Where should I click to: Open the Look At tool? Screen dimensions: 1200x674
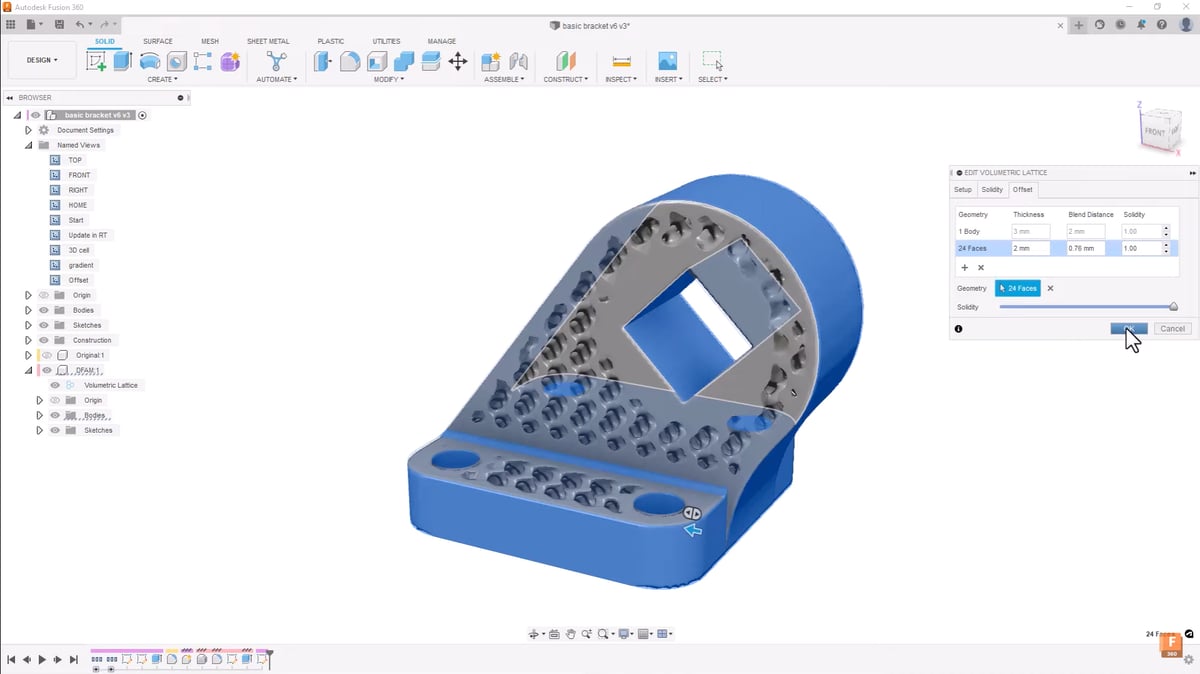(x=554, y=634)
